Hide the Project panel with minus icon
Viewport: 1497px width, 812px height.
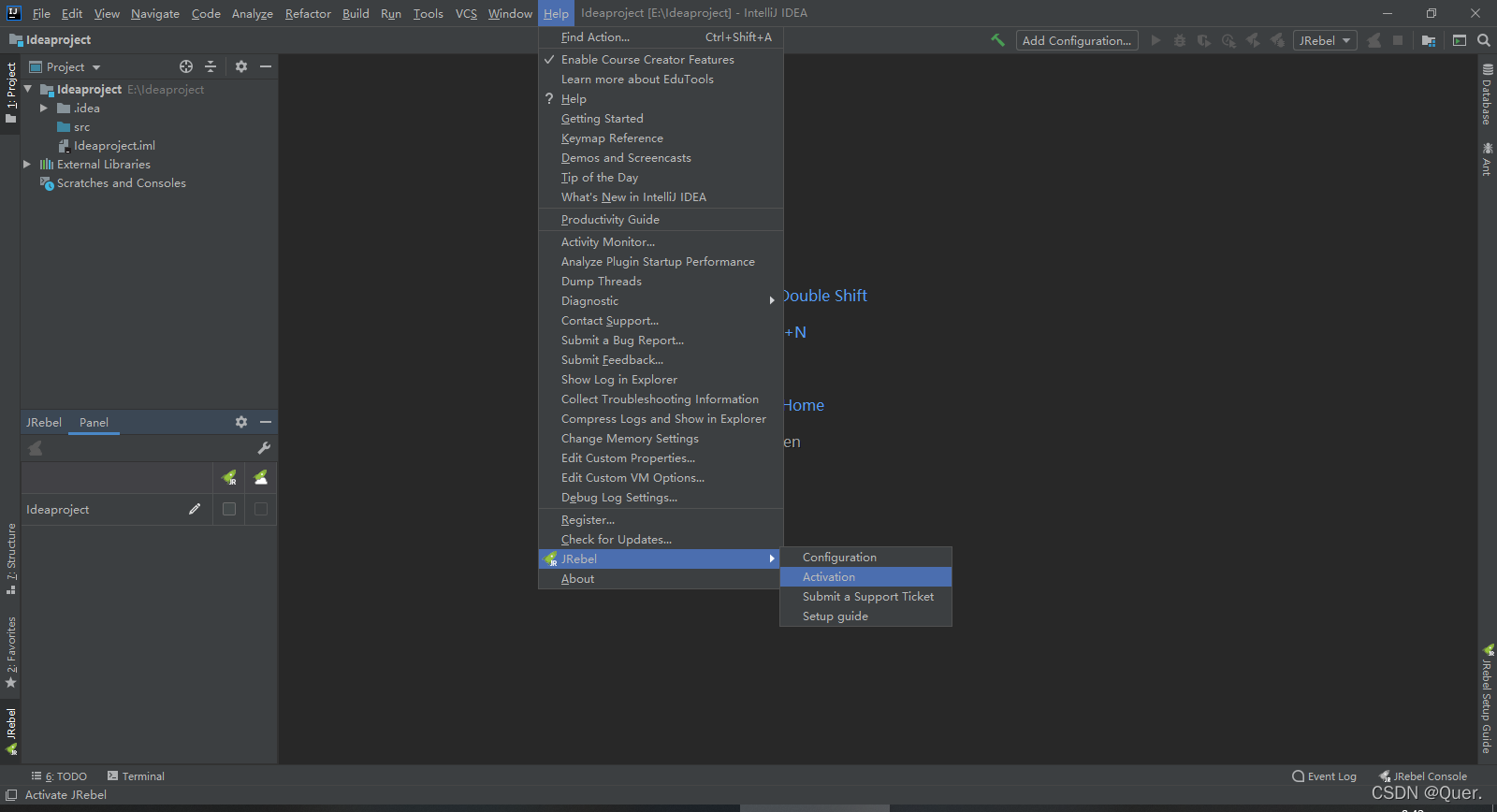tap(266, 66)
